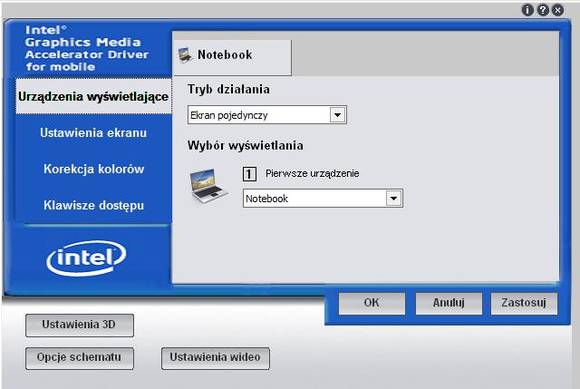The width and height of the screenshot is (580, 389).
Task: Close the panel with the X icon
Action: [558, 10]
